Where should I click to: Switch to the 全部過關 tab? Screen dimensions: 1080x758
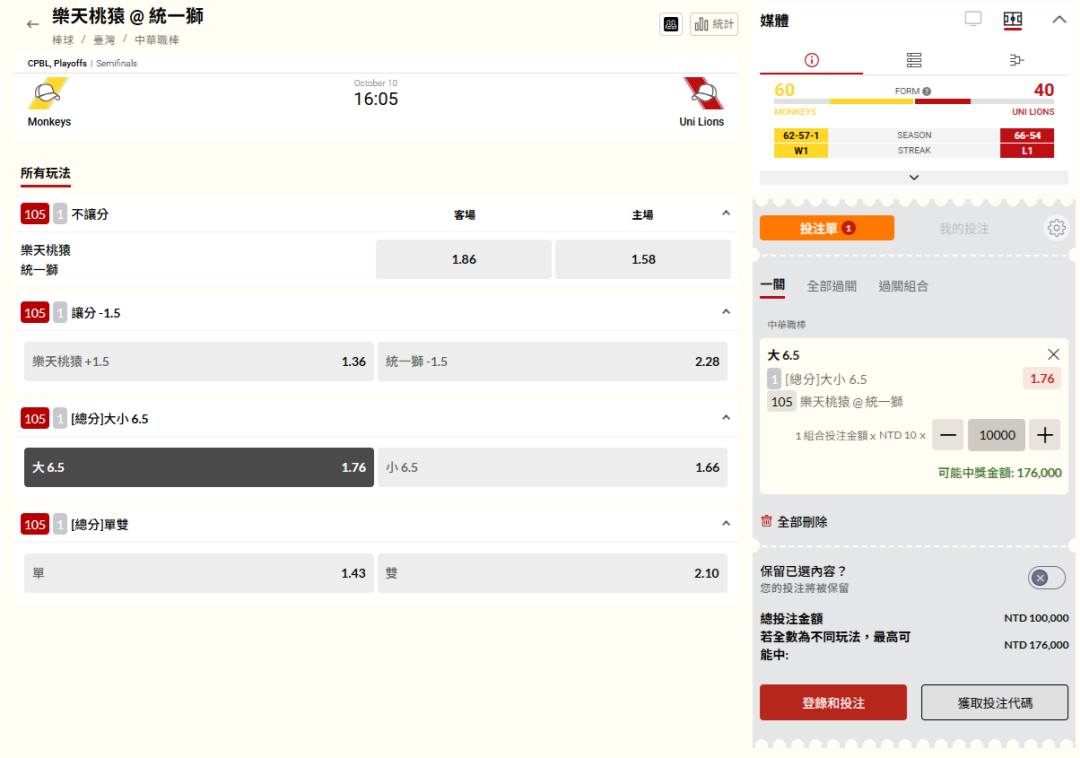[x=831, y=286]
